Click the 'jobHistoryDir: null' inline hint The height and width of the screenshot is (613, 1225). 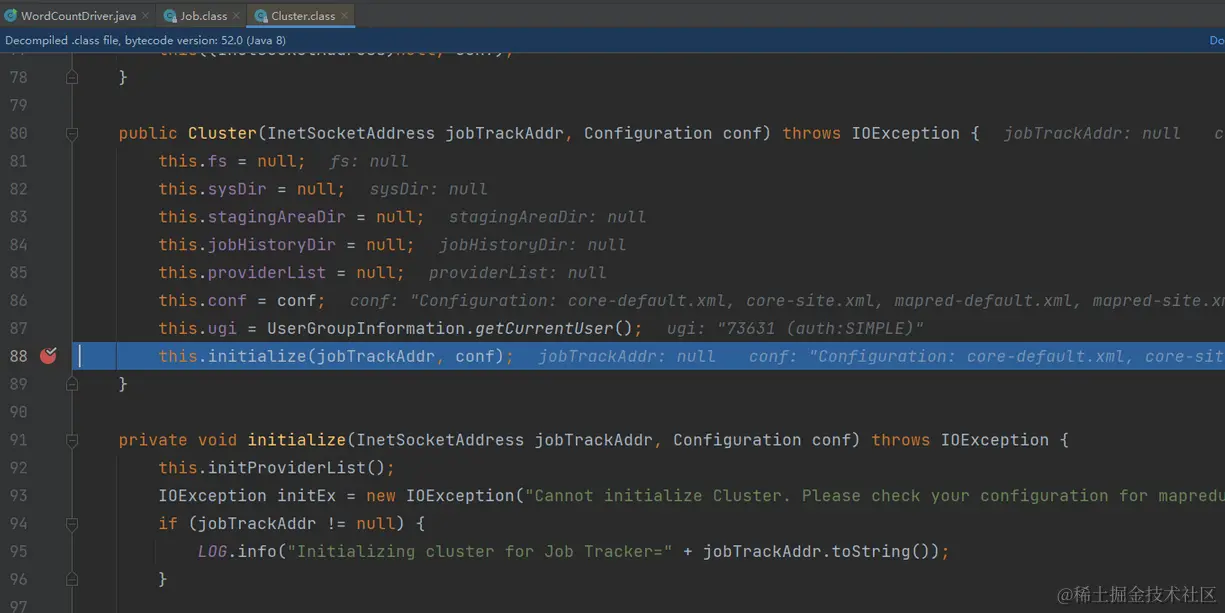[533, 245]
